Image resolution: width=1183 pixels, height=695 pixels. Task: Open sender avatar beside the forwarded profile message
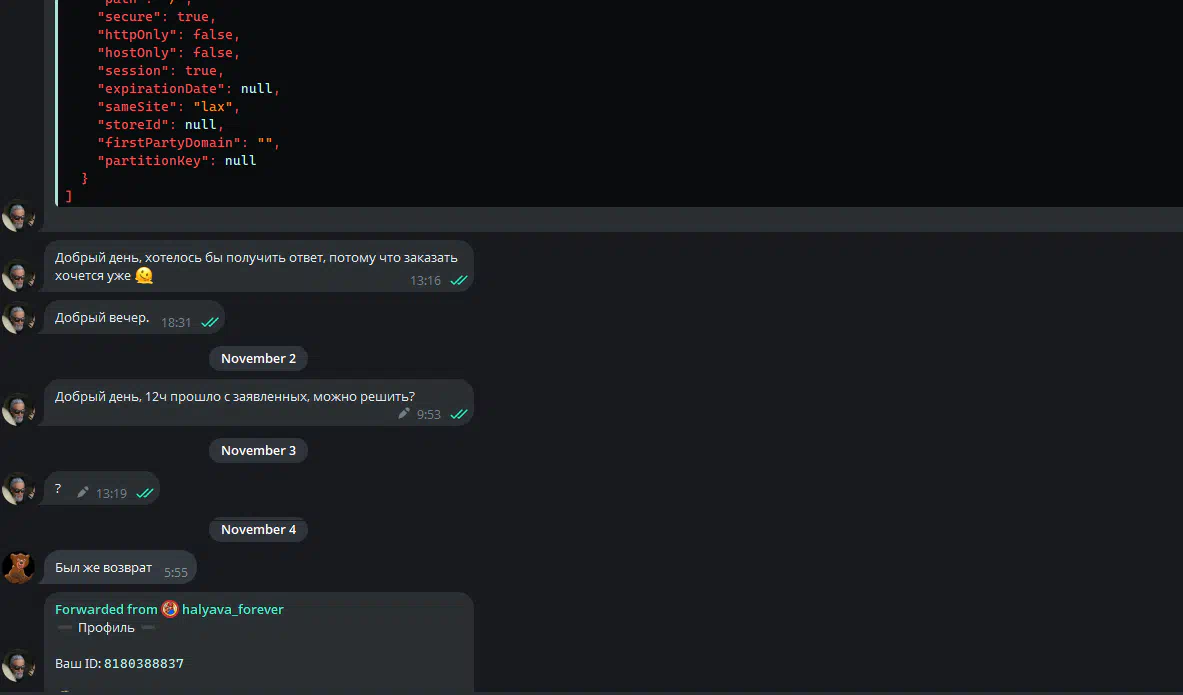18,665
